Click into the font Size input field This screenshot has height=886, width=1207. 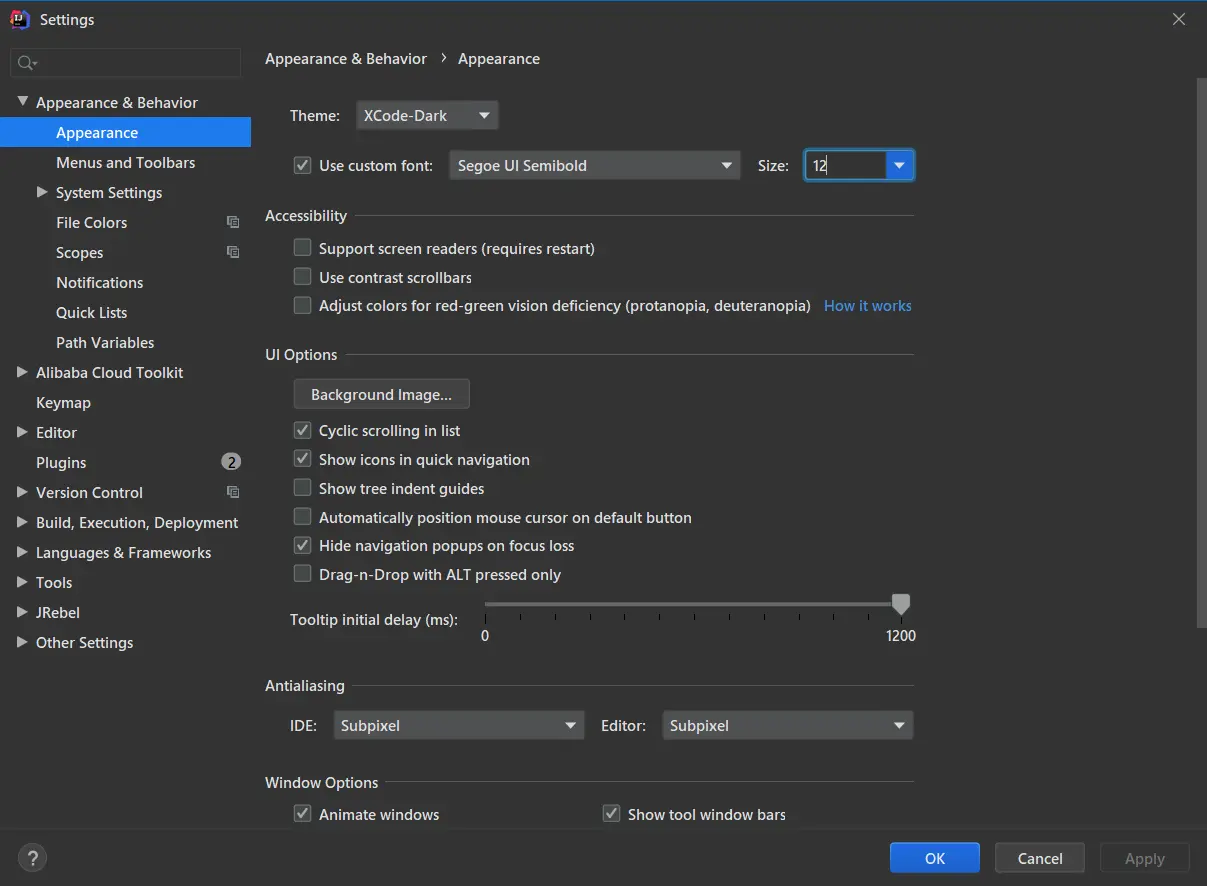click(x=846, y=165)
